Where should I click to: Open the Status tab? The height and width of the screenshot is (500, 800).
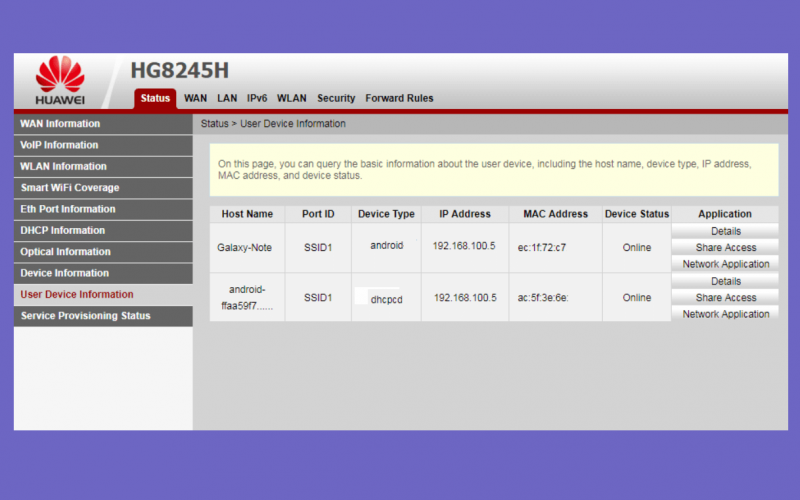155,98
